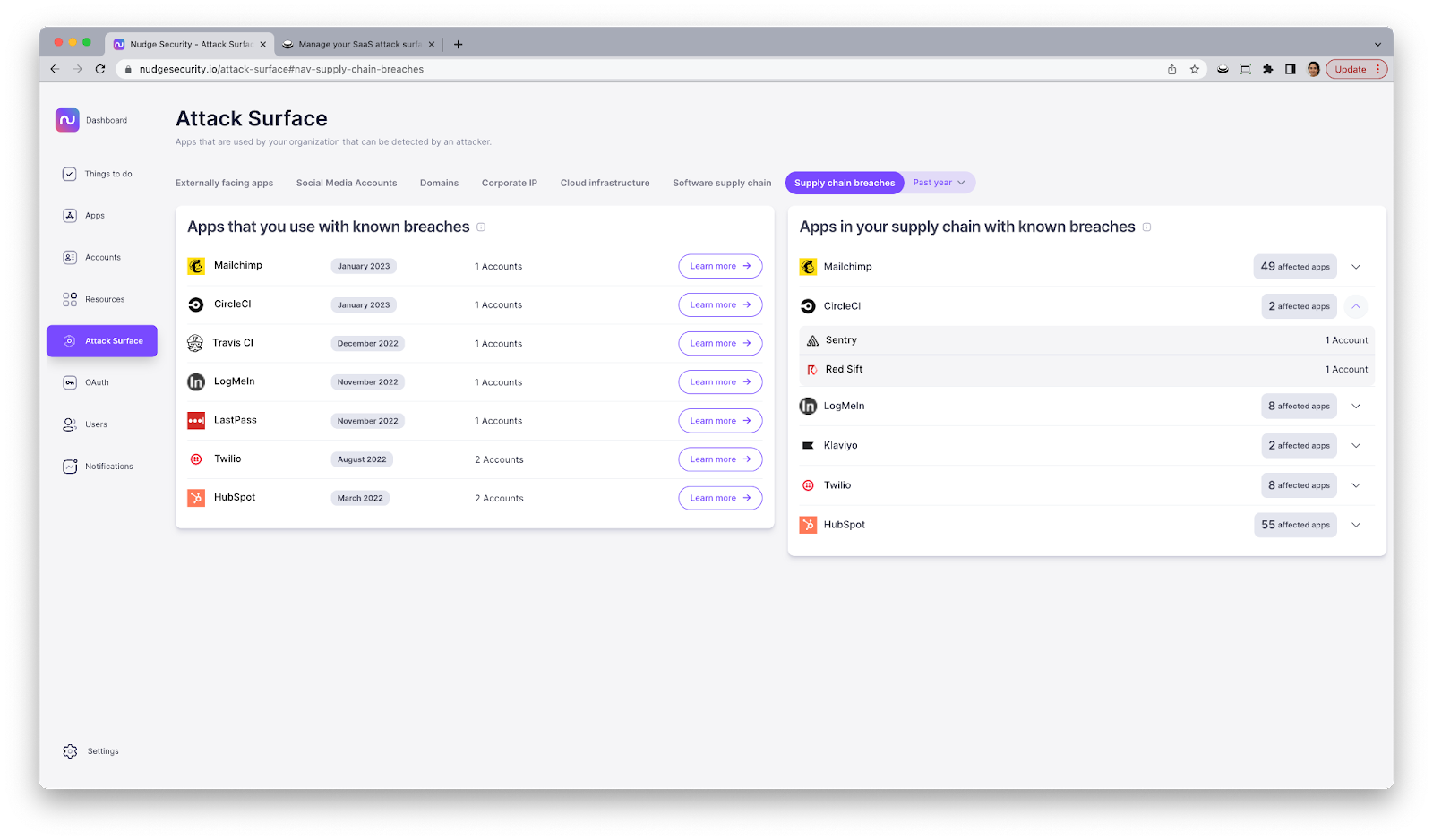Open the Past year time range dropdown

(x=937, y=183)
